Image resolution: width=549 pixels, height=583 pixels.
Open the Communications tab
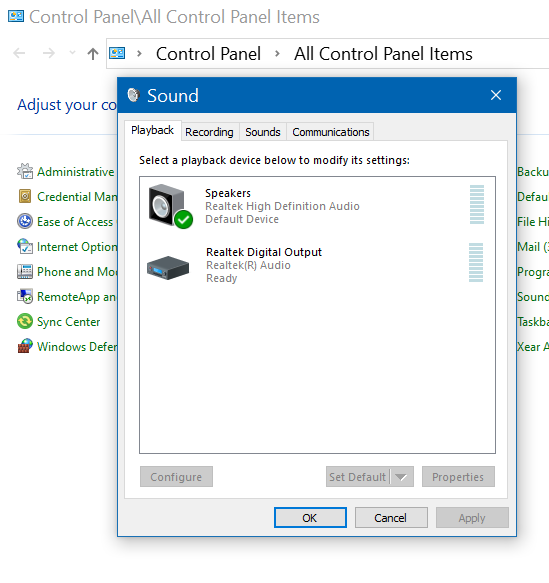(x=331, y=132)
